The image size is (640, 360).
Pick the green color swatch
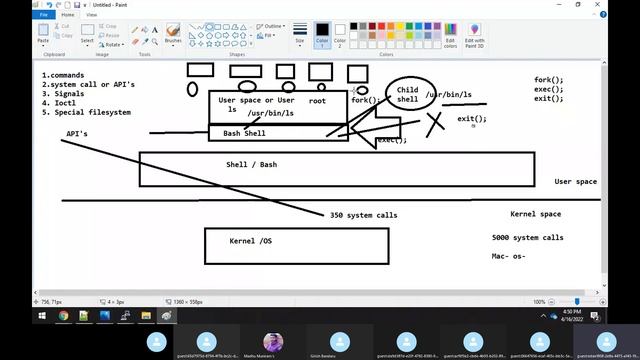409,26
